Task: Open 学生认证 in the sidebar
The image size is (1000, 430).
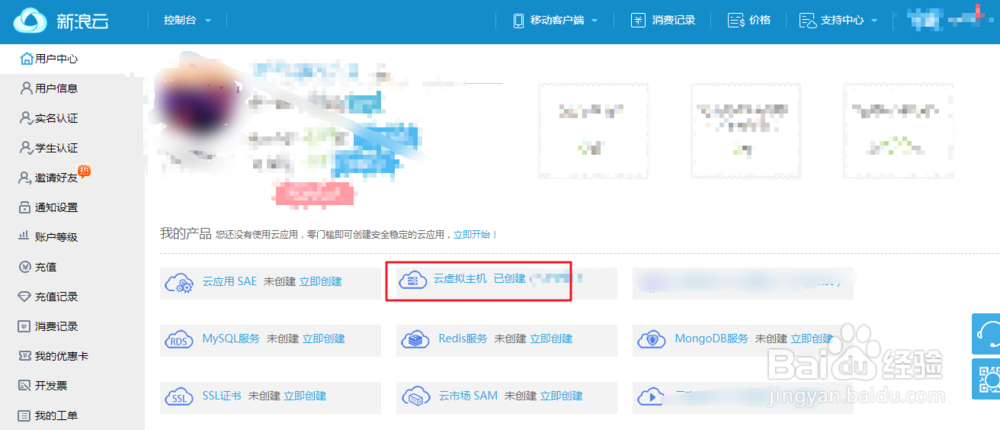Action: (56, 148)
